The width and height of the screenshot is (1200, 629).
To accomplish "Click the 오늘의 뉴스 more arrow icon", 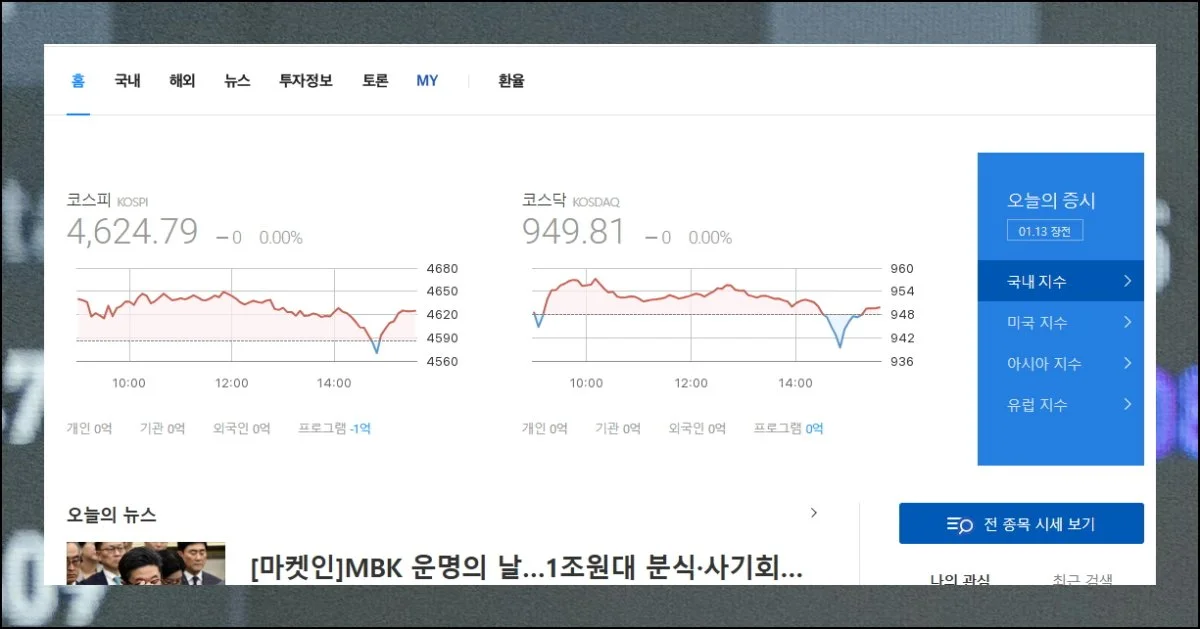I will click(x=813, y=513).
